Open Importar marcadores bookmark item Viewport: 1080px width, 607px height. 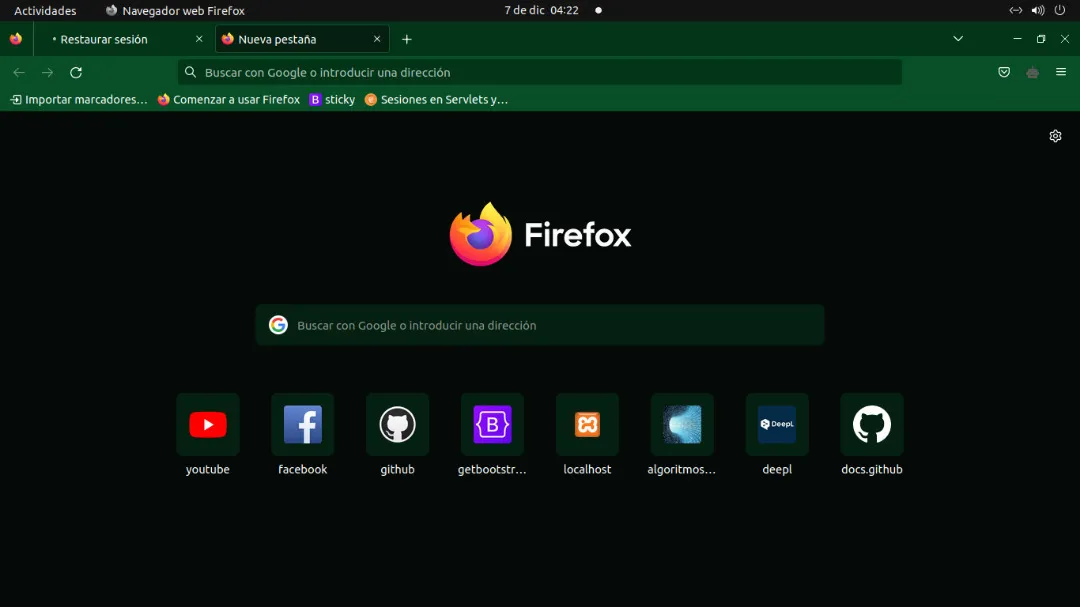point(79,100)
